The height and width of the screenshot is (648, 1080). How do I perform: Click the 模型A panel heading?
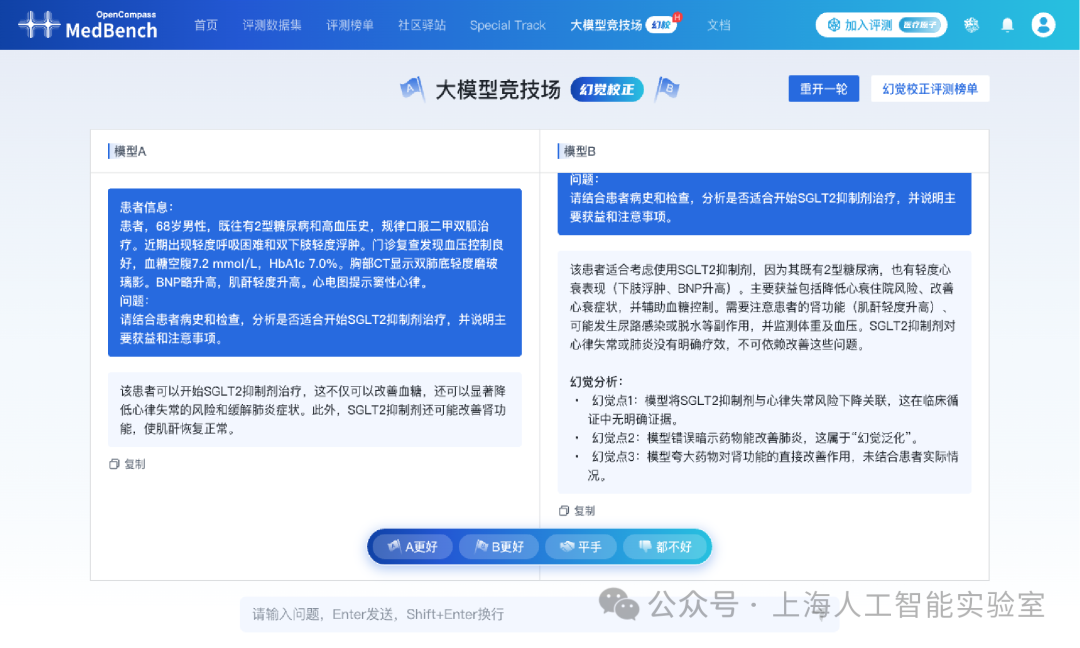point(130,151)
